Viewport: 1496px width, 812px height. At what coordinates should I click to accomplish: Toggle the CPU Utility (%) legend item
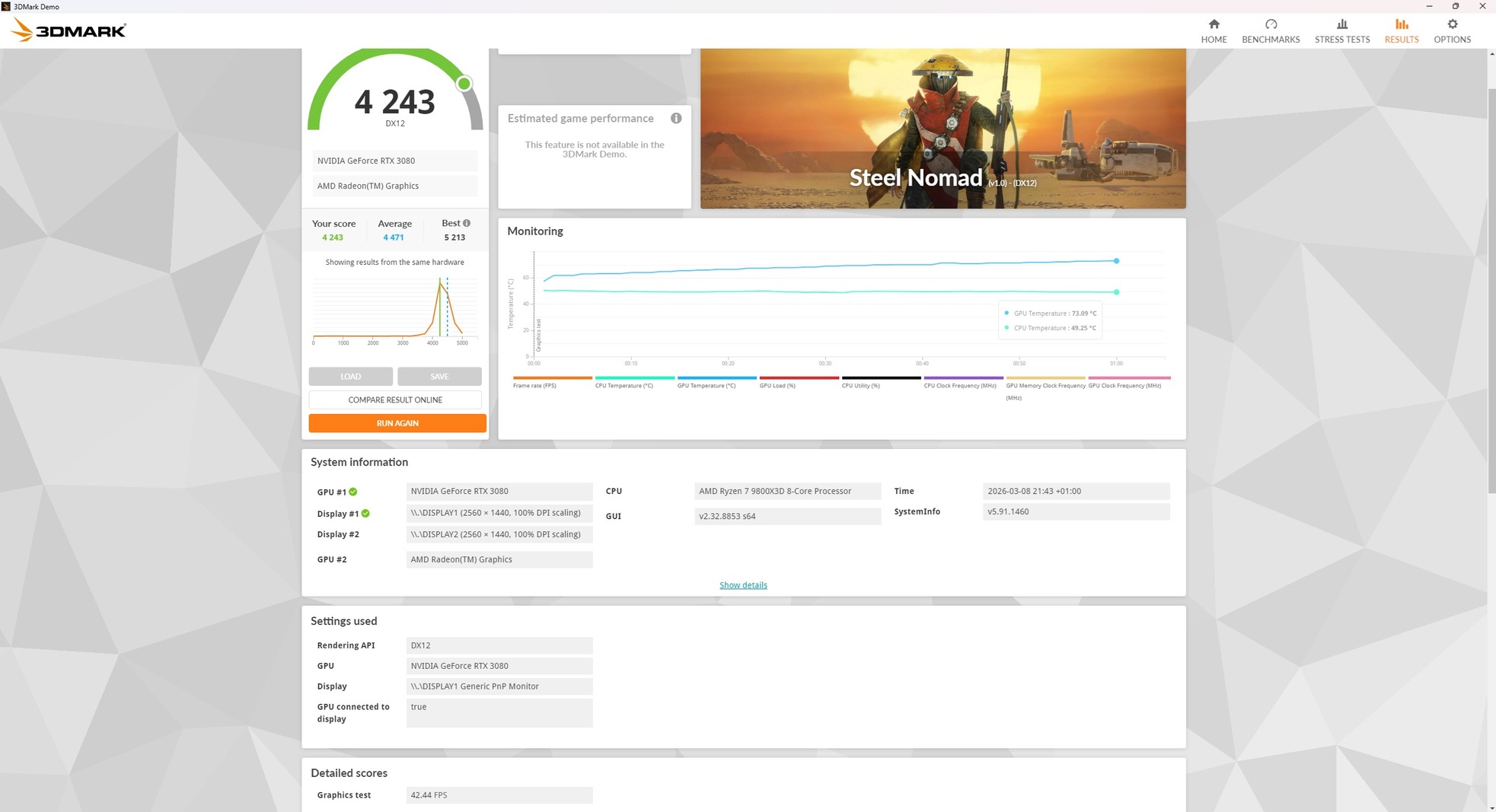point(882,381)
